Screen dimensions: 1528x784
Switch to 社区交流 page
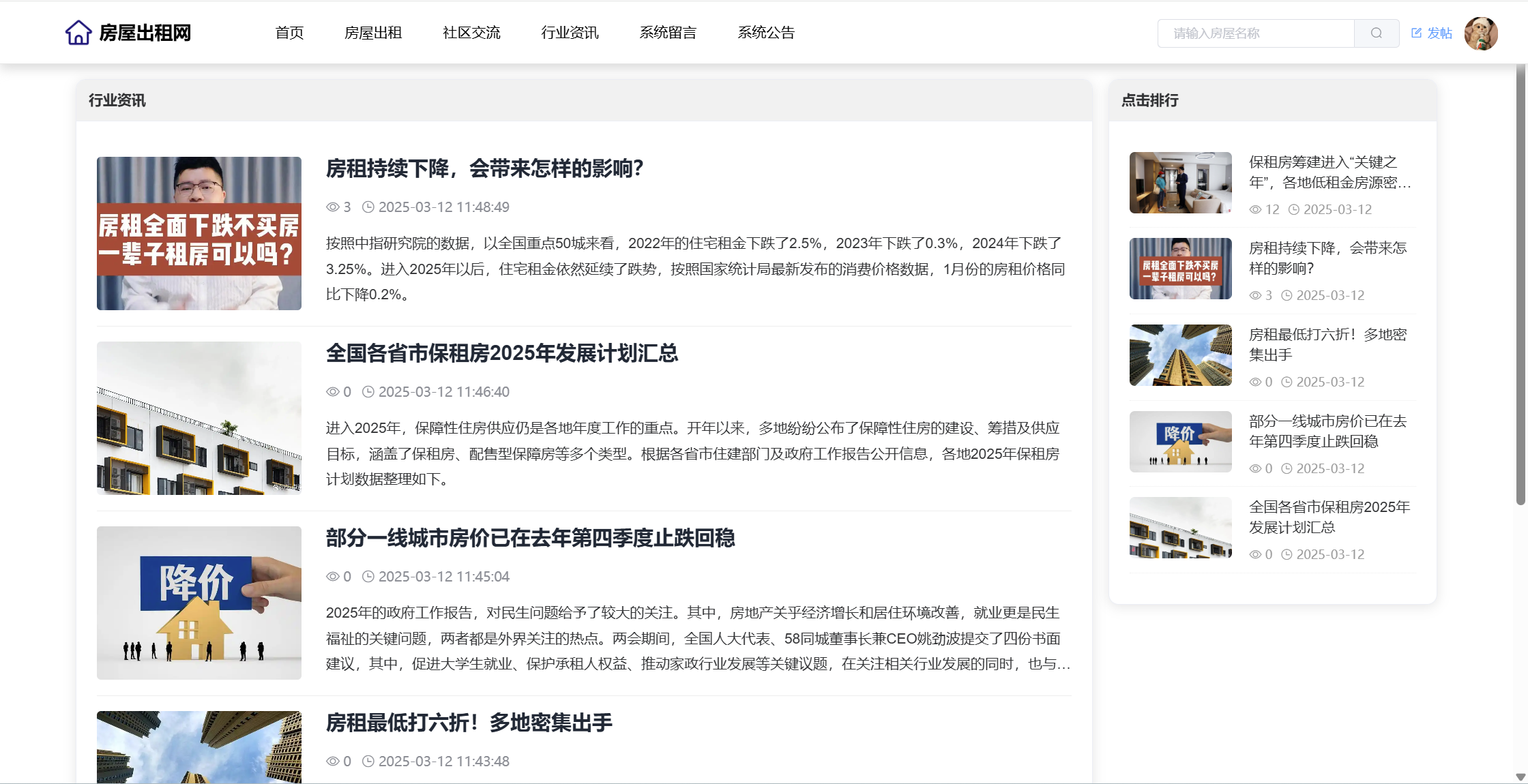click(471, 33)
